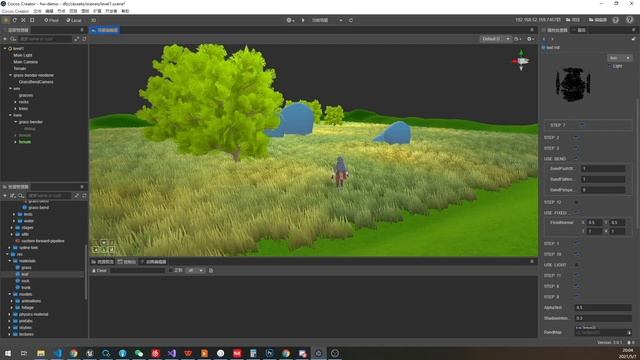Click the refresh icon in hierarchy panel
640x360 pixels.
tap(84, 39)
